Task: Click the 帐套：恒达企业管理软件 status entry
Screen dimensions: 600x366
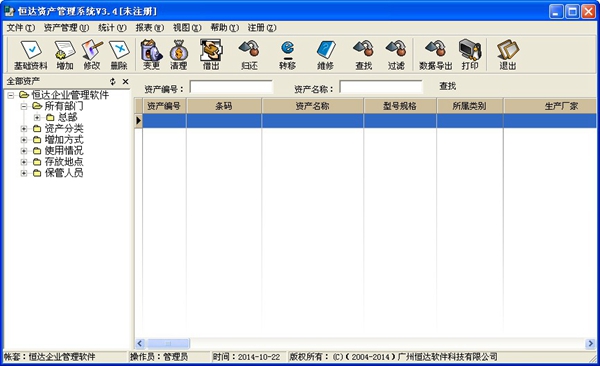Action: click(x=50, y=357)
